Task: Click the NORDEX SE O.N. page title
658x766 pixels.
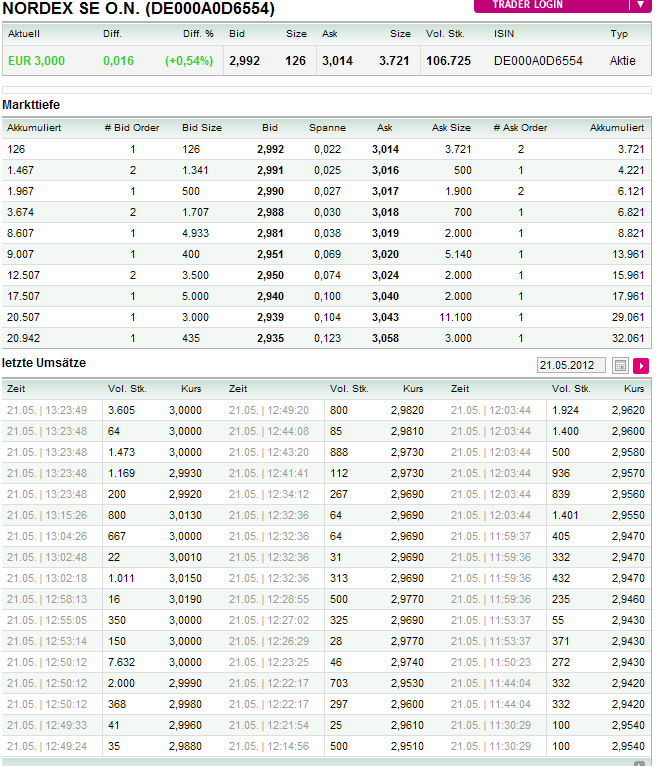Action: [x=138, y=10]
